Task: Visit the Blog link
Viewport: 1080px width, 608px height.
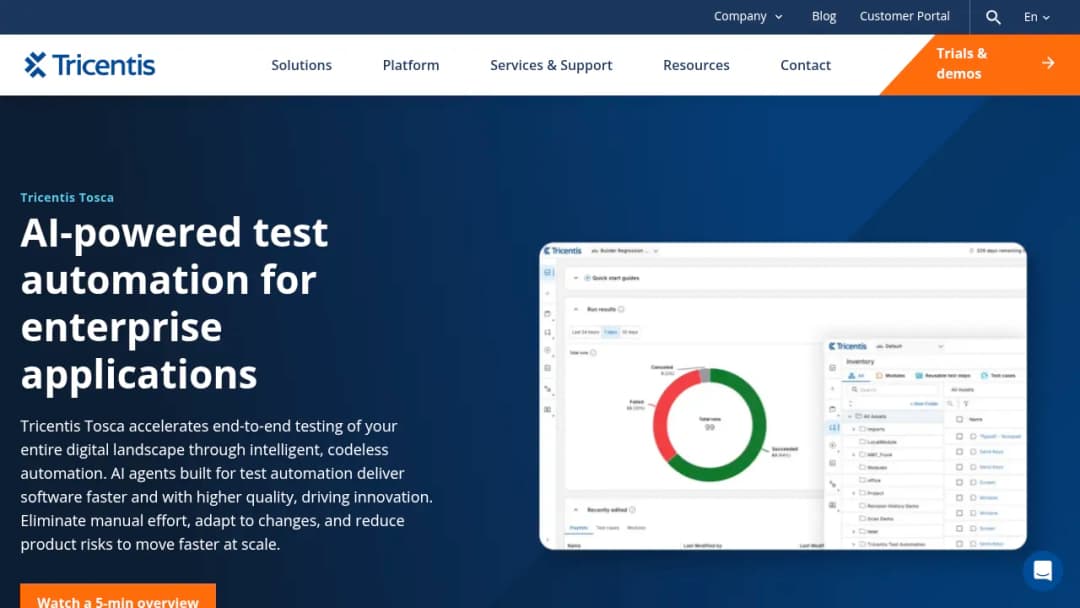Action: tap(824, 16)
